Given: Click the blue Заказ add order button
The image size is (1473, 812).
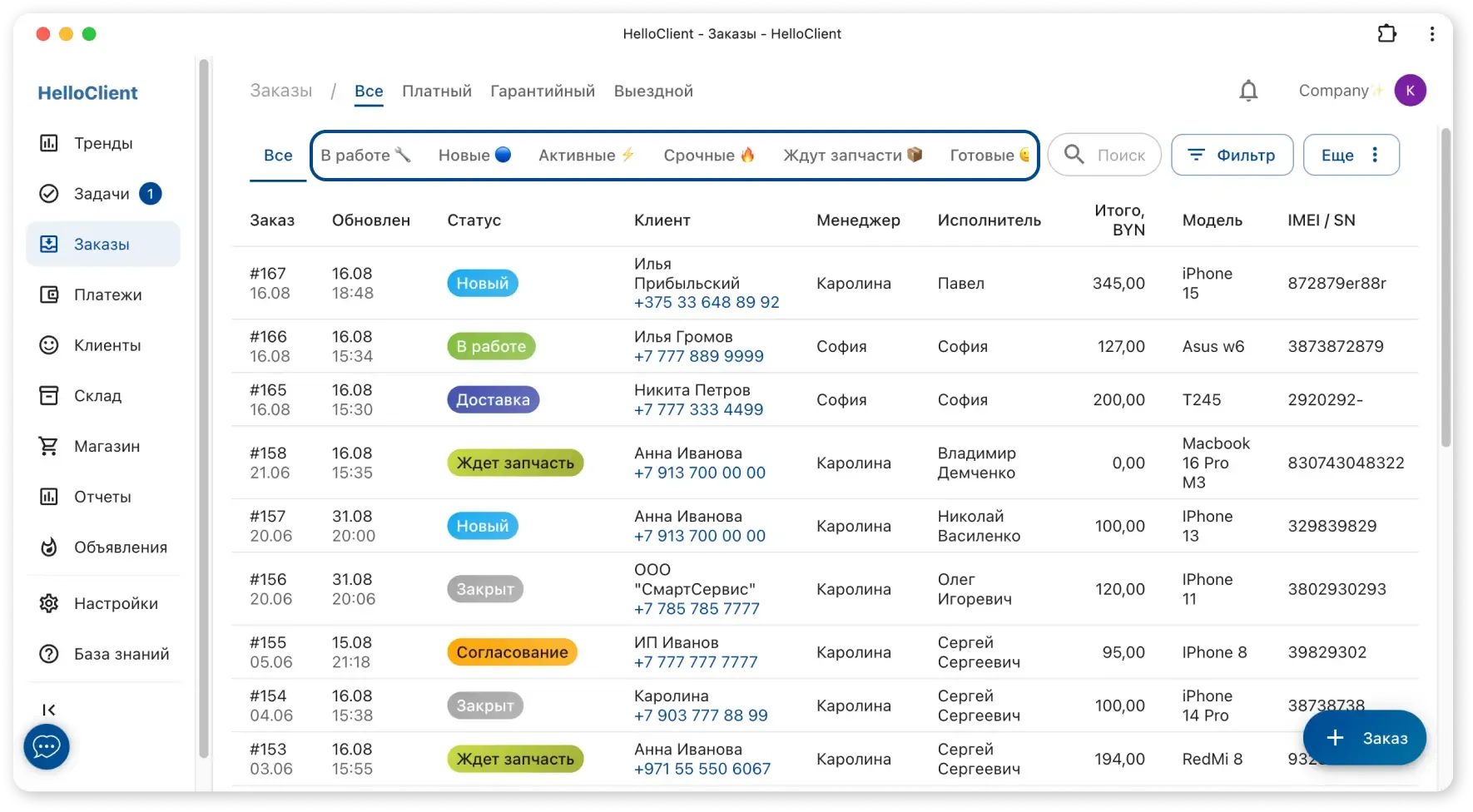Looking at the screenshot, I should coord(1365,738).
